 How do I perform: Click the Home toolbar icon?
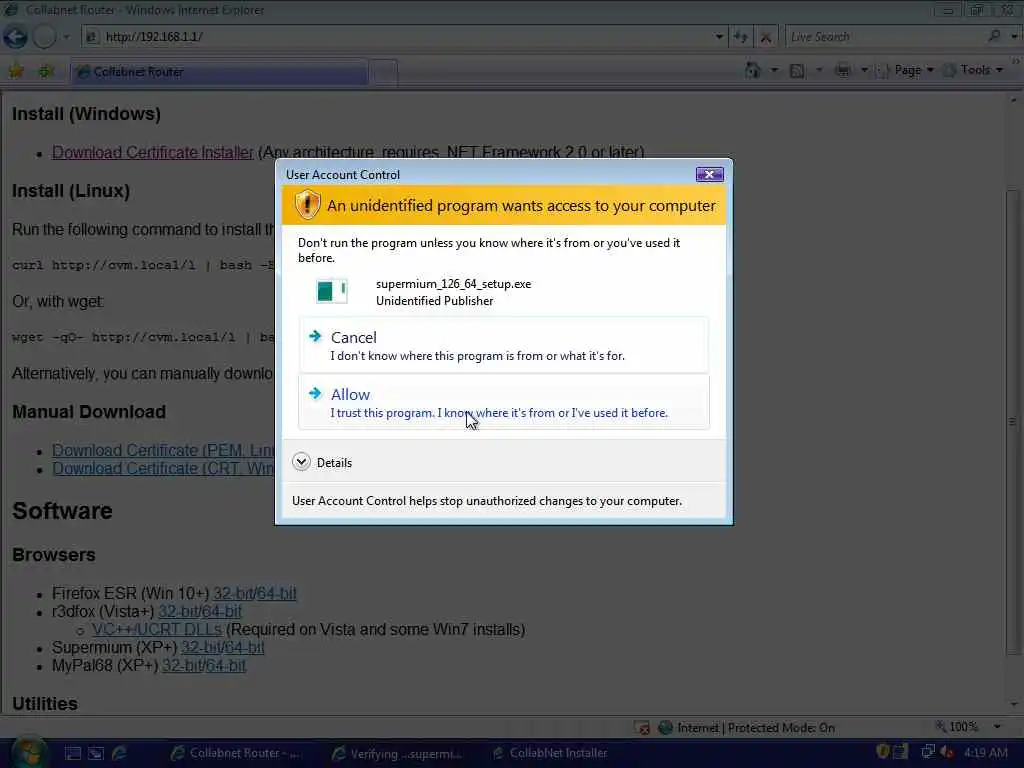[753, 70]
